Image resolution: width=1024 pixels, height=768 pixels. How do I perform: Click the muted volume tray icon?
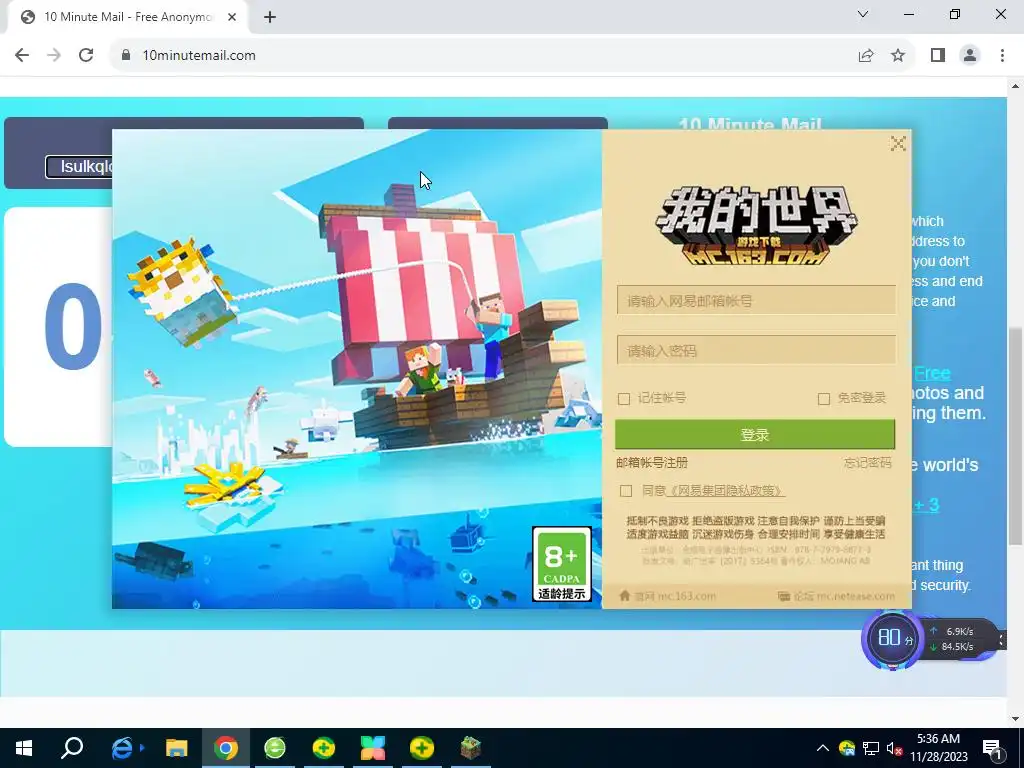point(895,748)
